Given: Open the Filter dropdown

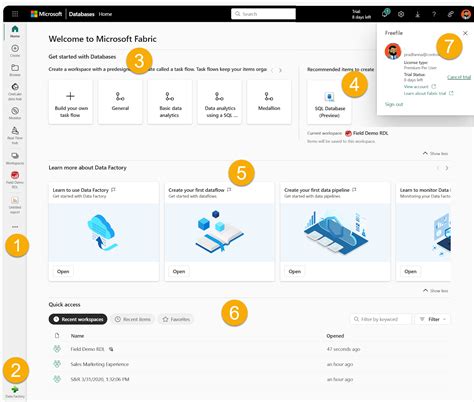Looking at the screenshot, I should [433, 319].
